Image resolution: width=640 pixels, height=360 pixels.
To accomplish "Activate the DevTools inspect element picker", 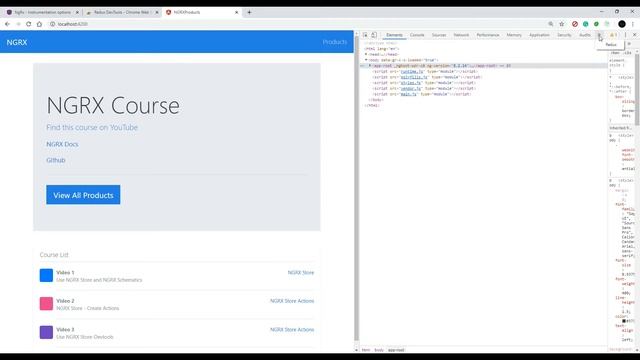I will tap(365, 35).
